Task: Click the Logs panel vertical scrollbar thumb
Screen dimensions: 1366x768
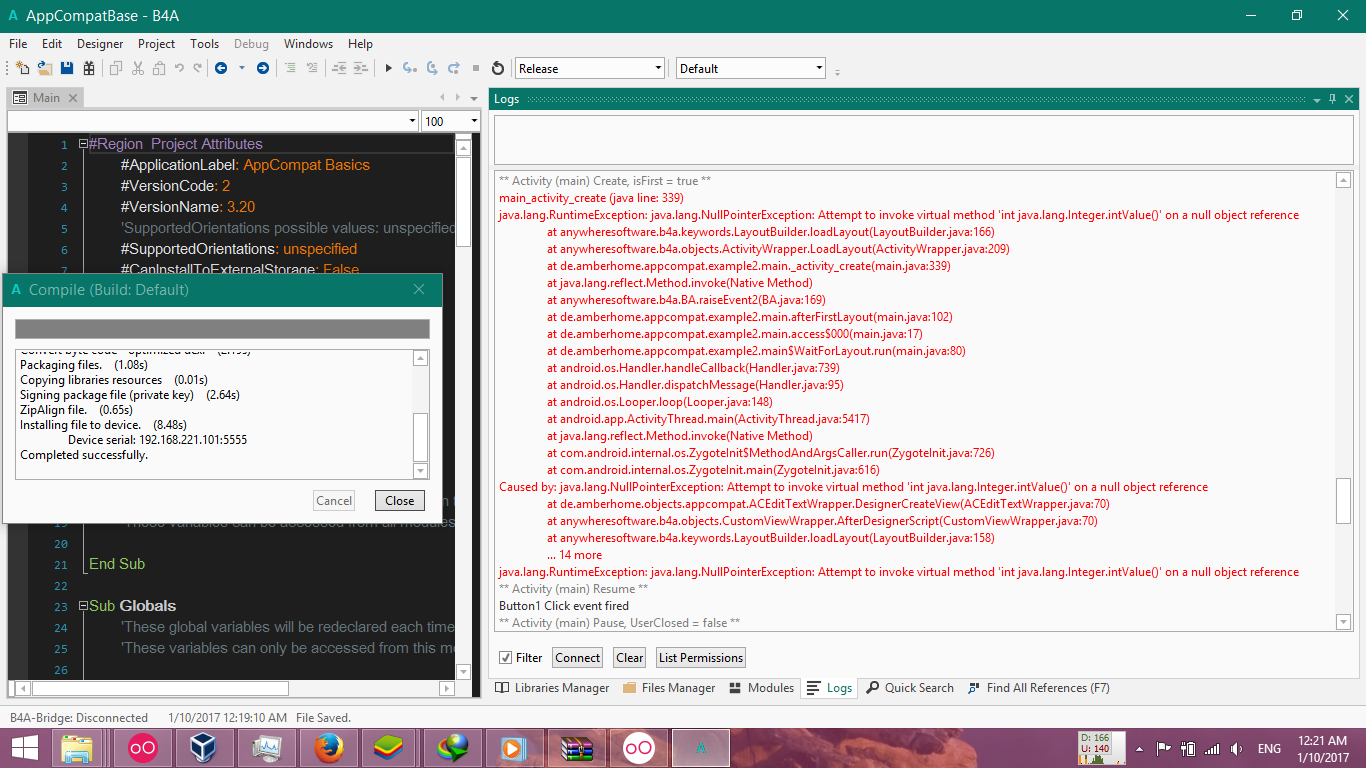Action: pos(1343,500)
